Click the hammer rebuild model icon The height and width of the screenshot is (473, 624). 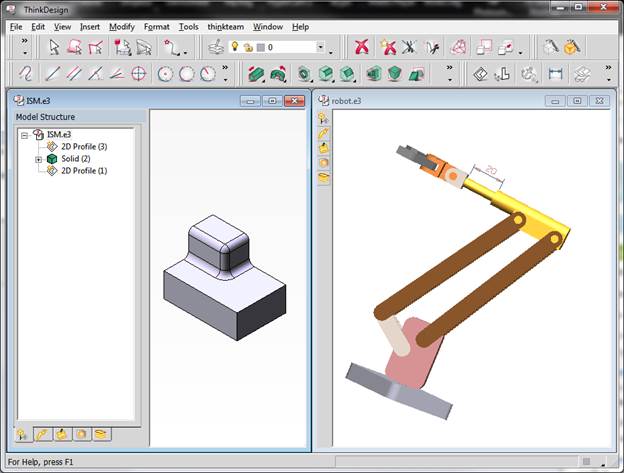pos(551,47)
